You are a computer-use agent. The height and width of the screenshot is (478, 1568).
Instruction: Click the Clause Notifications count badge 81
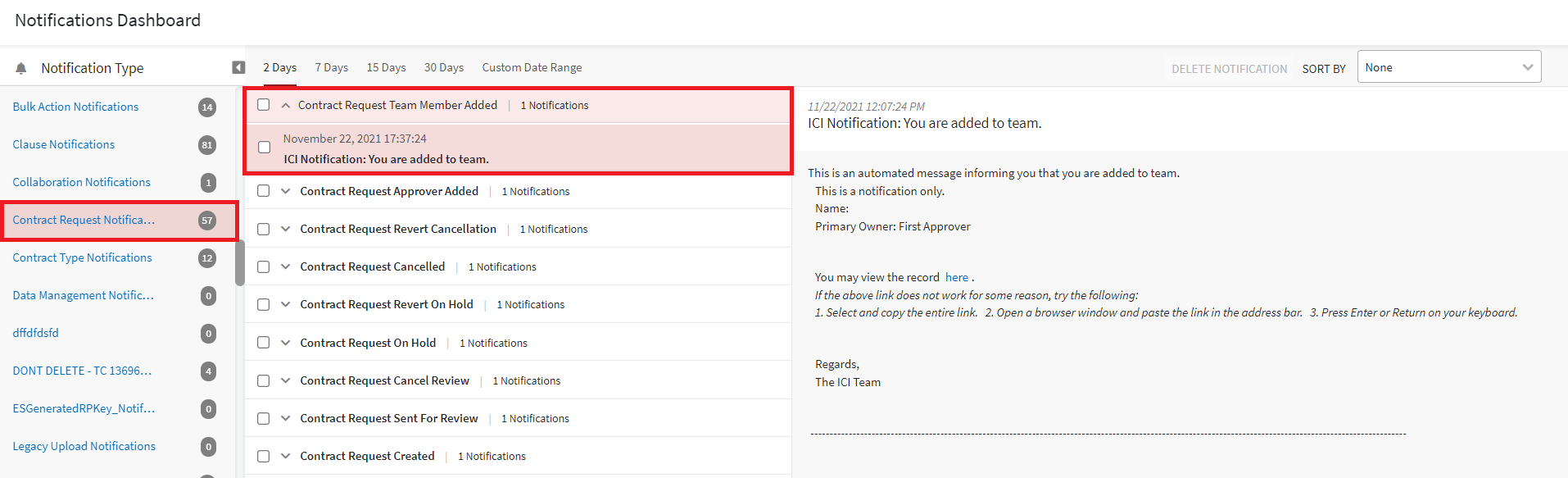point(207,145)
